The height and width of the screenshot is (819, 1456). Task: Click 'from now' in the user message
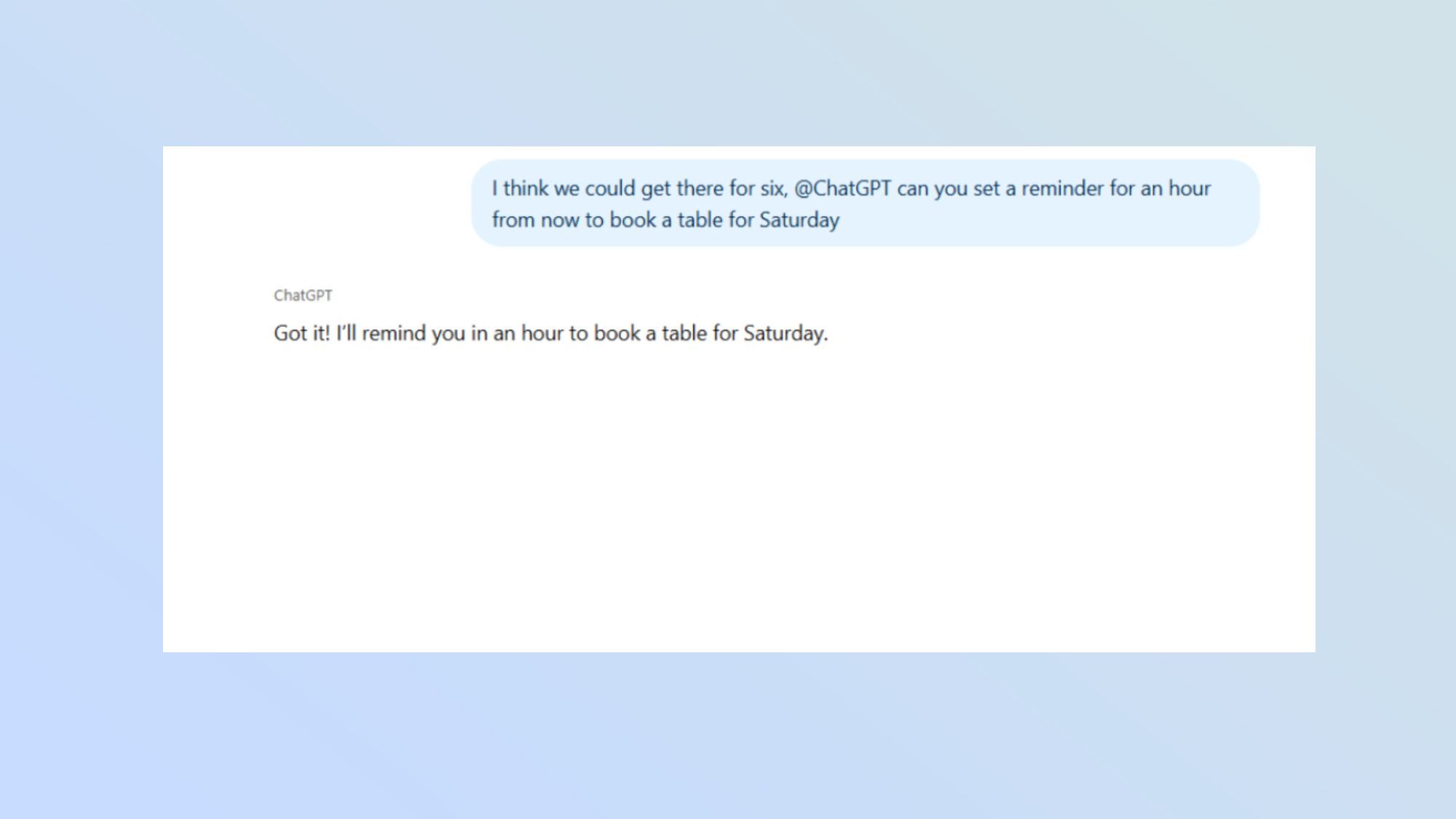[535, 220]
